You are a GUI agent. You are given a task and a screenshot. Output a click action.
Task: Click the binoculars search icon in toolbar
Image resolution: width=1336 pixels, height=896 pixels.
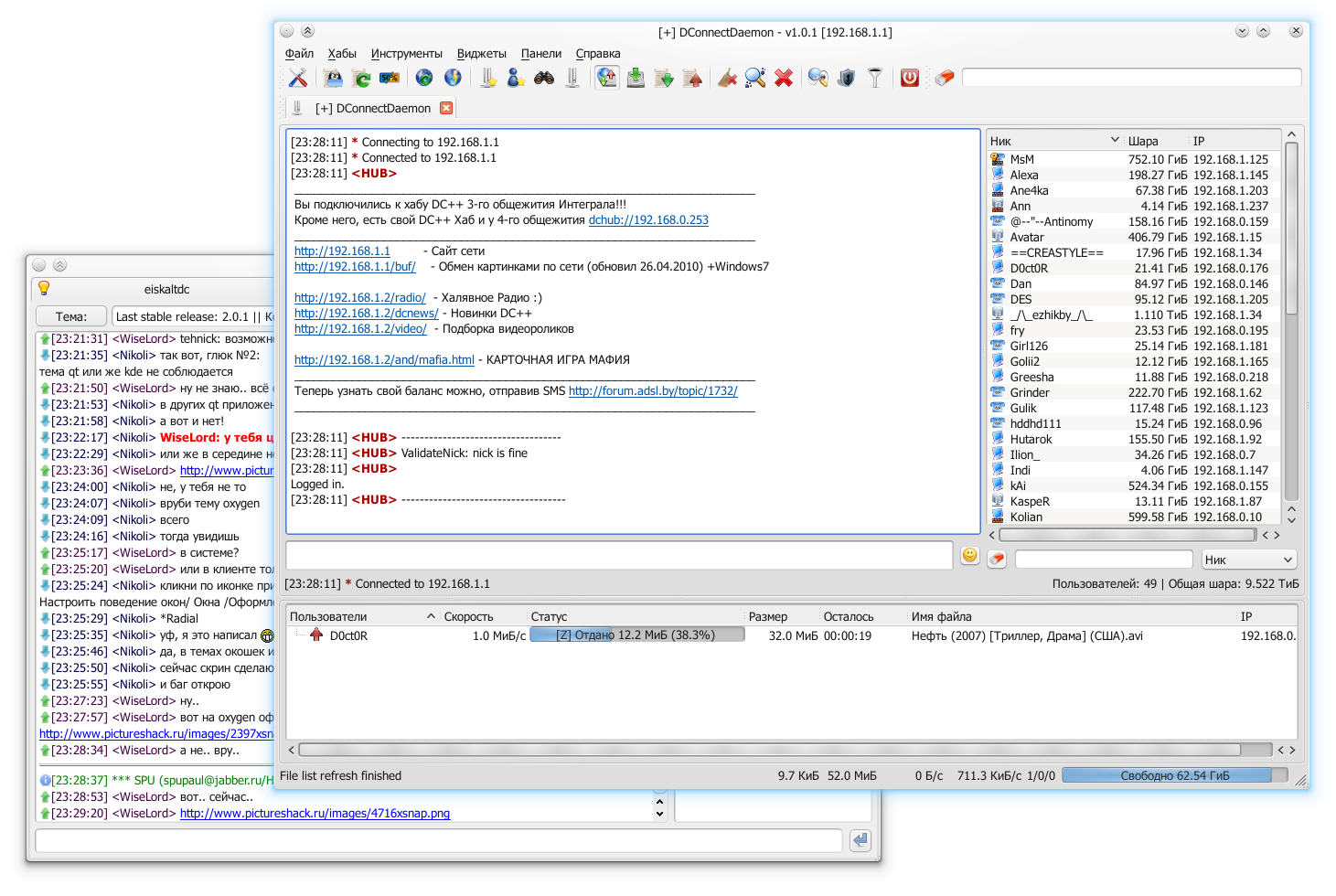pyautogui.click(x=544, y=79)
